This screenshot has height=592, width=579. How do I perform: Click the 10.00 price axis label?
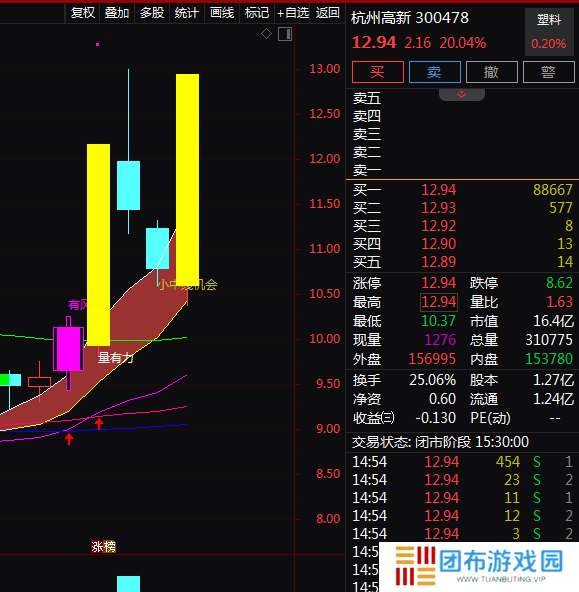(x=325, y=339)
